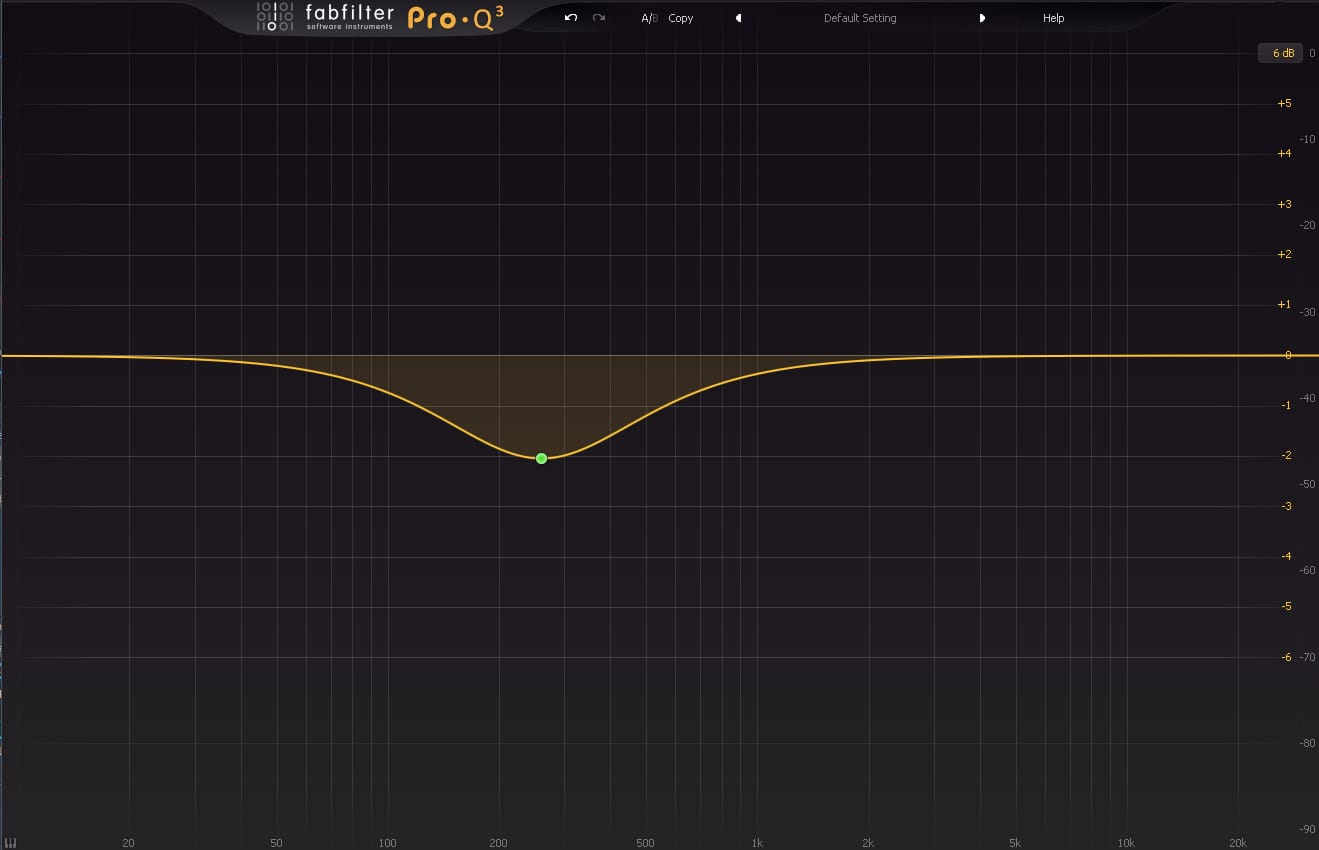Click the redo arrow icon
The height and width of the screenshot is (850, 1319).
click(599, 18)
